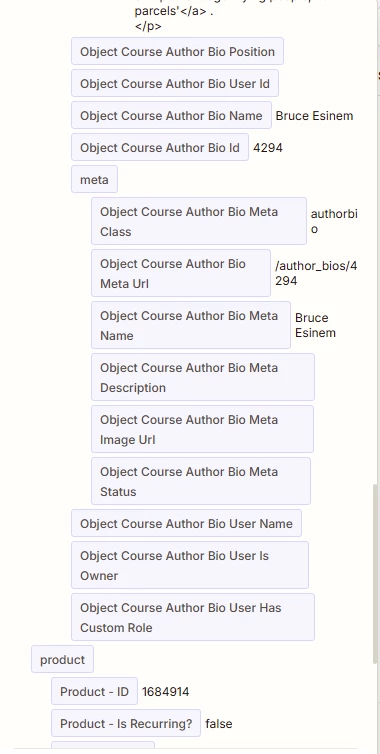
Task: Choose Object Course Author Bio Meta Url
Action: pyautogui.click(x=181, y=273)
